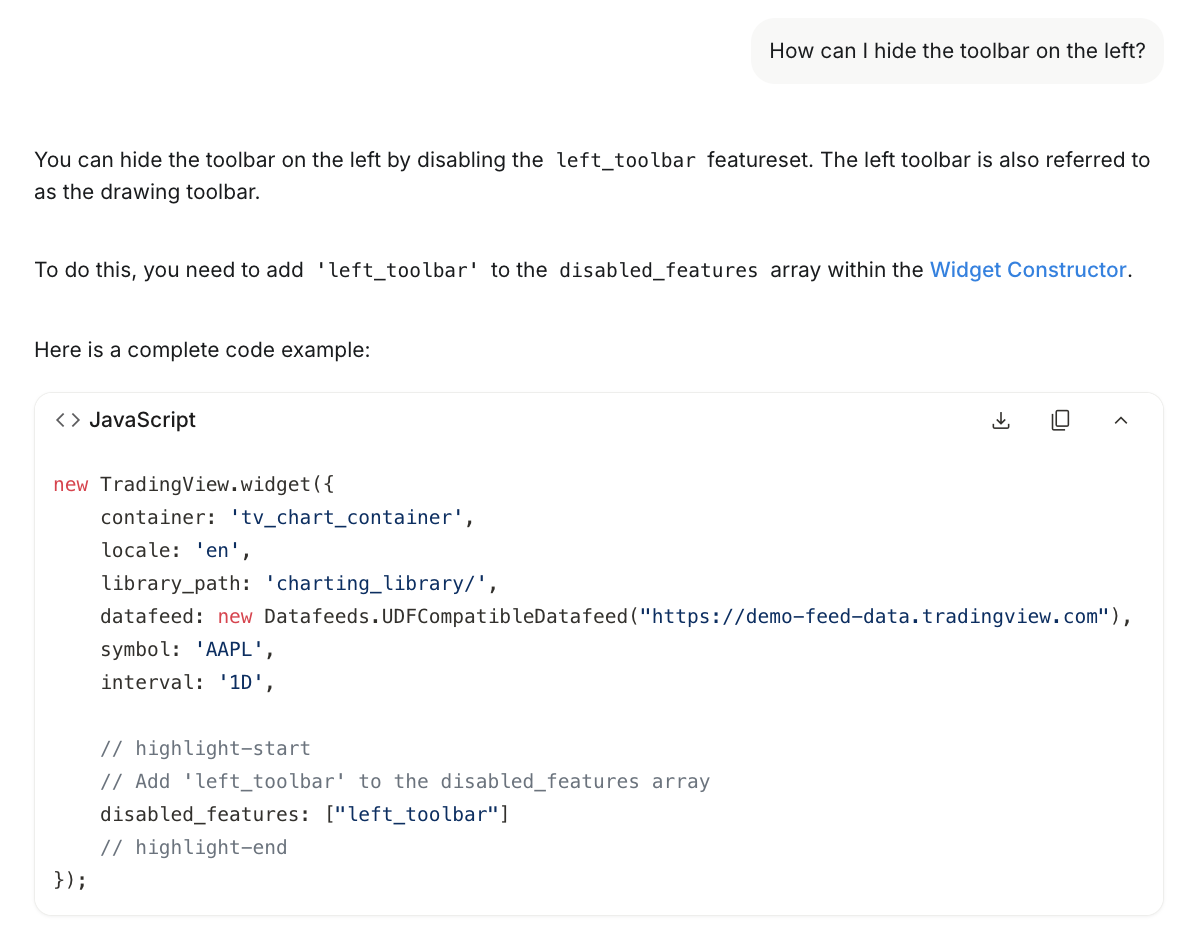This screenshot has height=933, width=1192.
Task: Click the quoted 'left_toolbar' in second paragraph
Action: pyautogui.click(x=397, y=270)
